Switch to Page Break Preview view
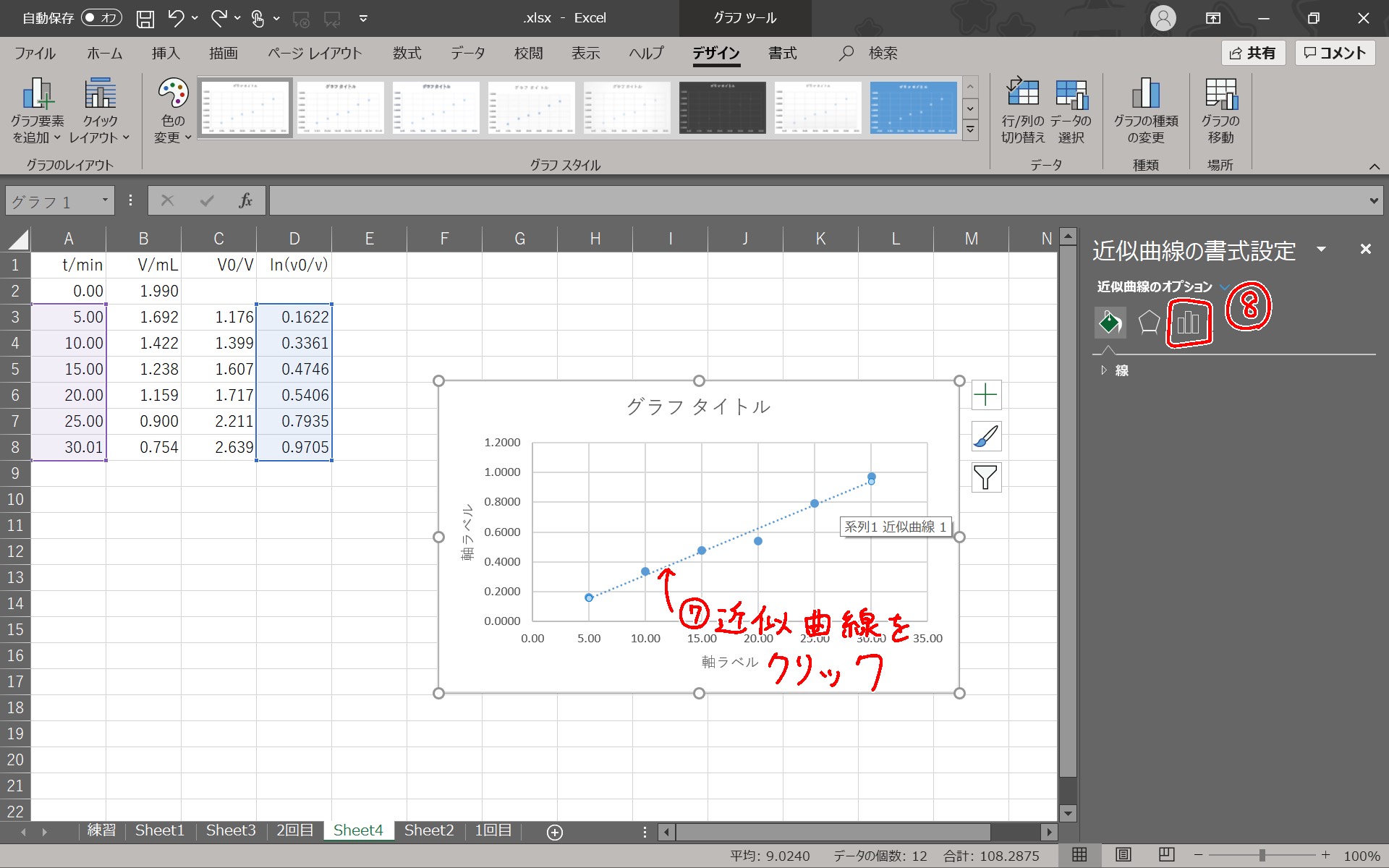 [x=1166, y=855]
